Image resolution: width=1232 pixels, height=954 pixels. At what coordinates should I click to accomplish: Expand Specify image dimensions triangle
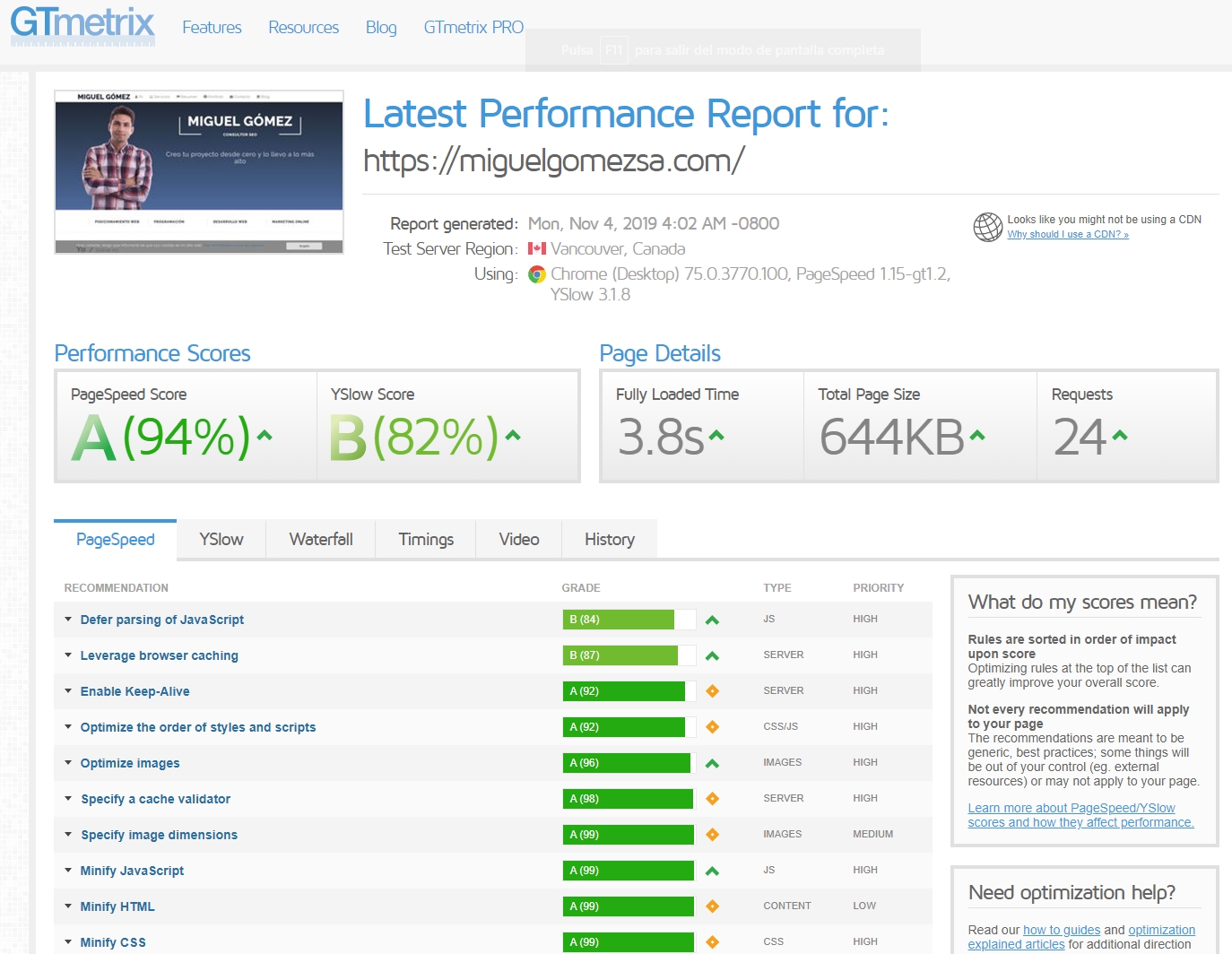click(68, 834)
